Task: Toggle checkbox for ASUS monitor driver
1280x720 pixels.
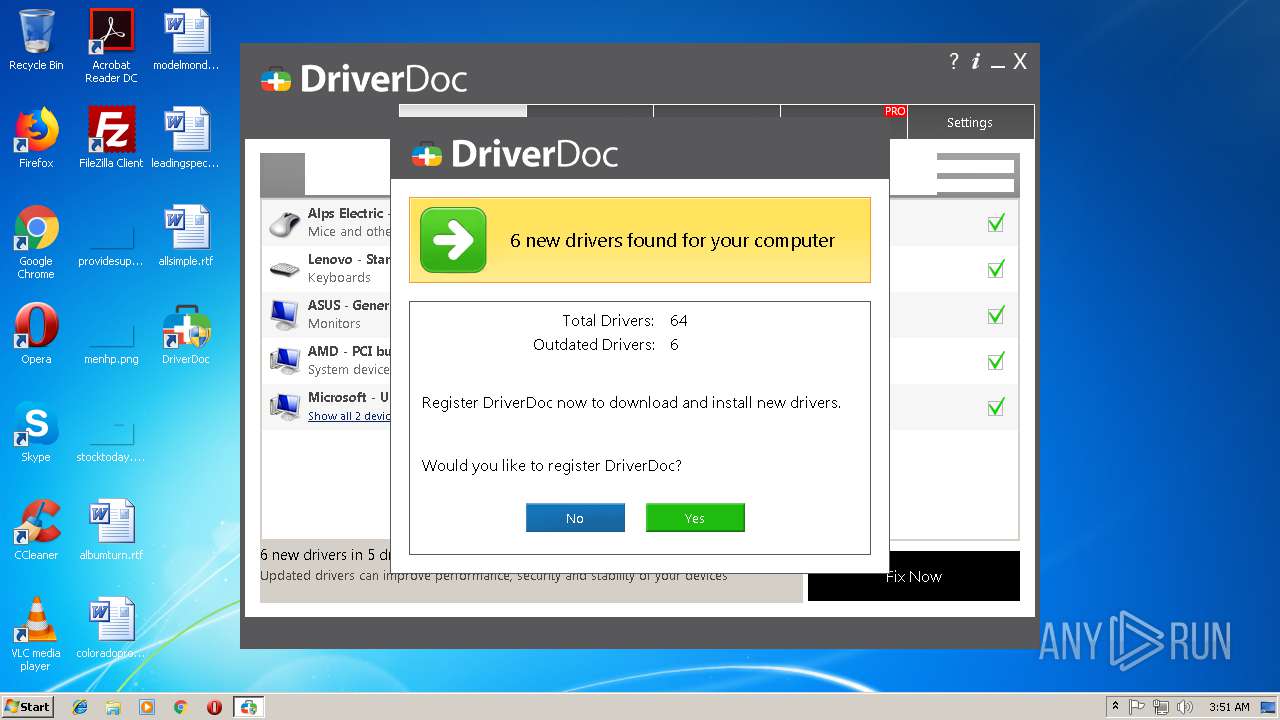Action: click(995, 315)
